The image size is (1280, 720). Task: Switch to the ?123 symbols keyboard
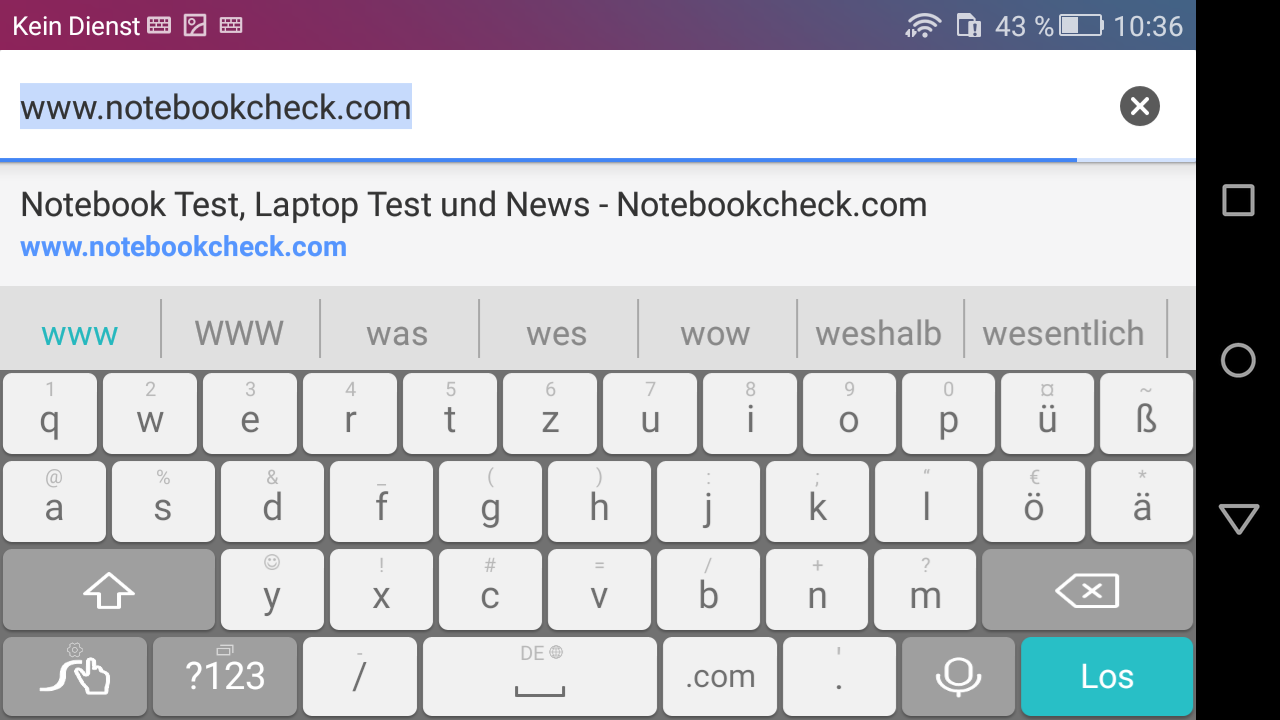pyautogui.click(x=225, y=677)
